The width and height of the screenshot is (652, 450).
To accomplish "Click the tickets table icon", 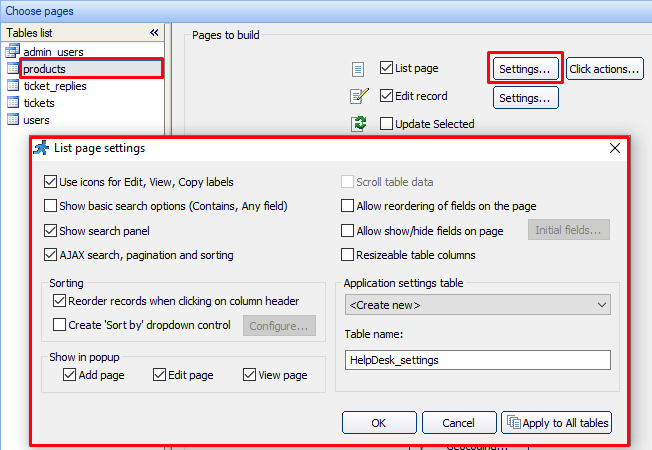I will [x=13, y=103].
